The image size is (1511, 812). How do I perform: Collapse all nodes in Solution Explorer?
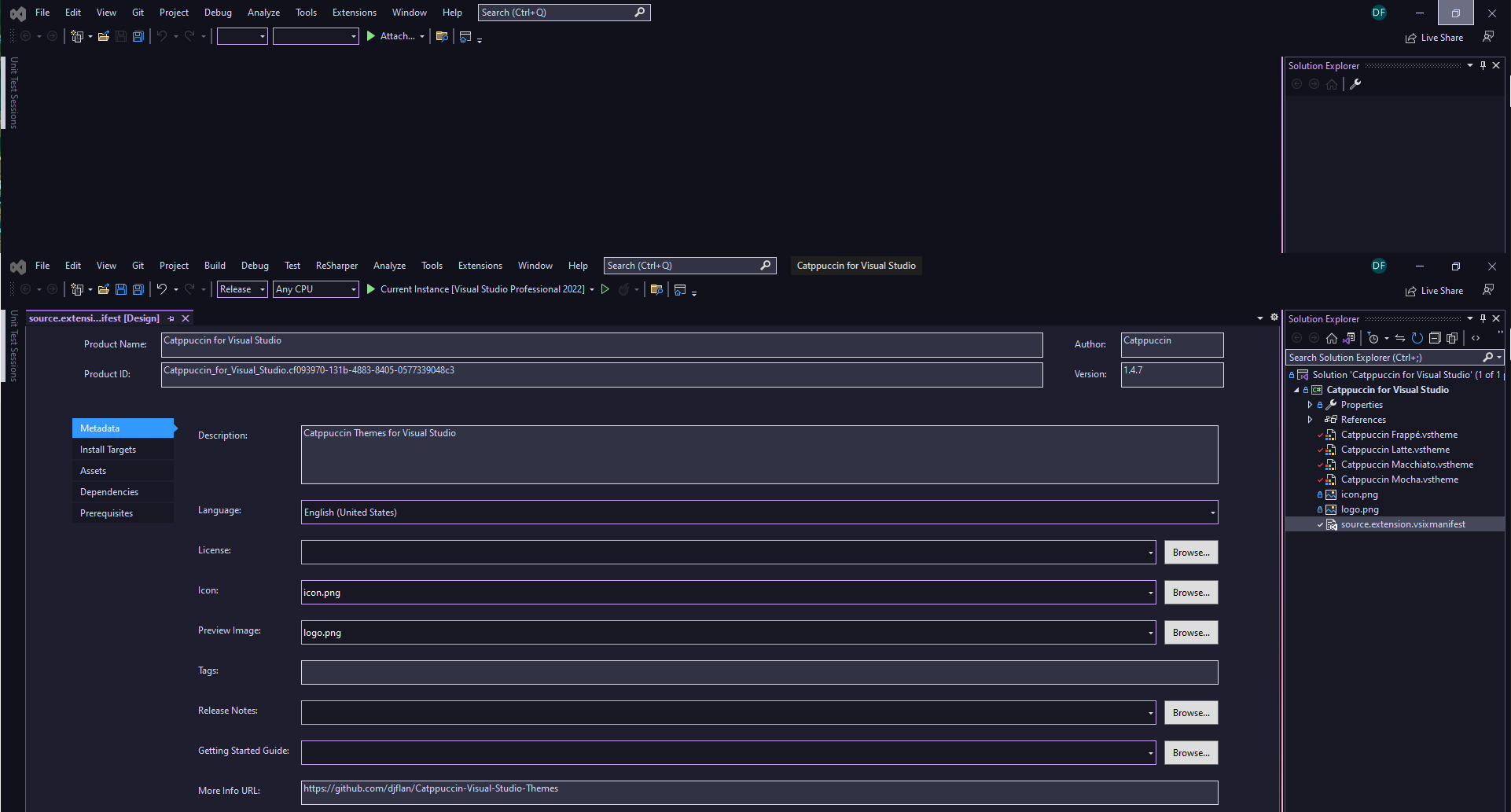click(1436, 338)
